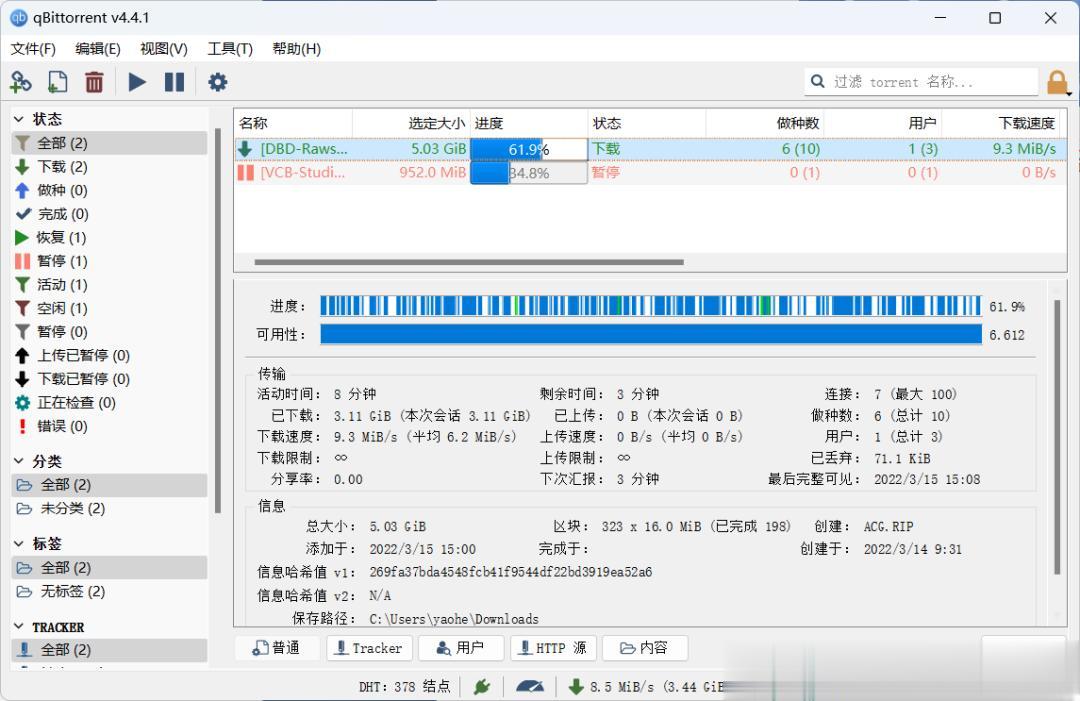Screen dimensions: 1080x701
Task: Sort by 下载速度 column header
Action: (x=1000, y=123)
